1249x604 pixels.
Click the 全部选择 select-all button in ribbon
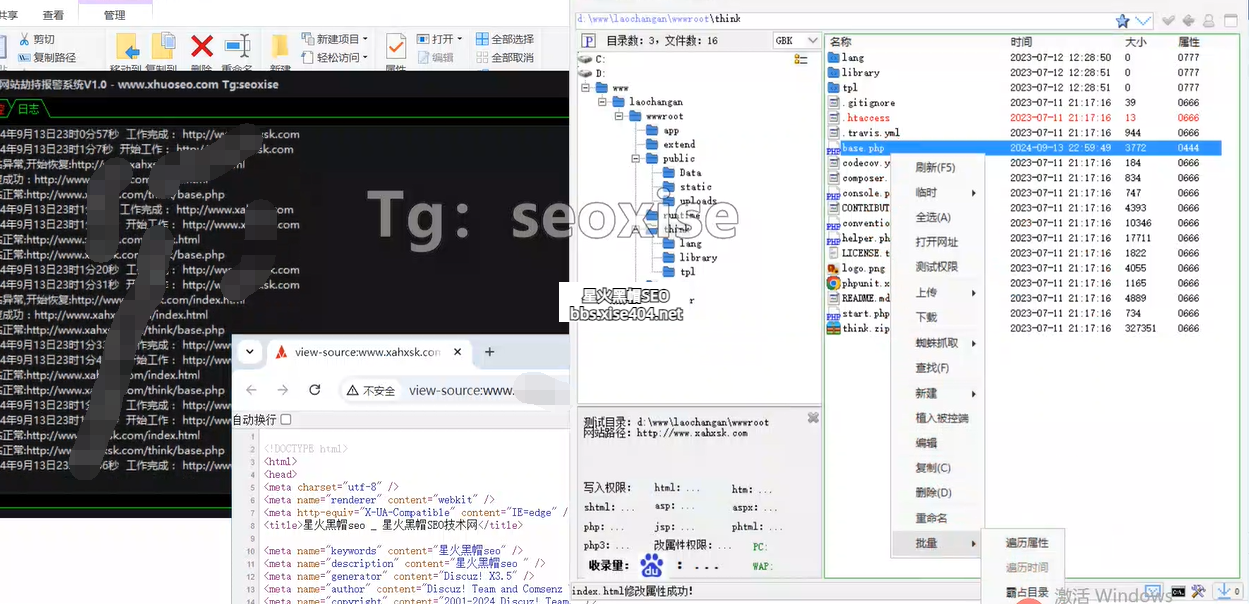click(x=506, y=39)
